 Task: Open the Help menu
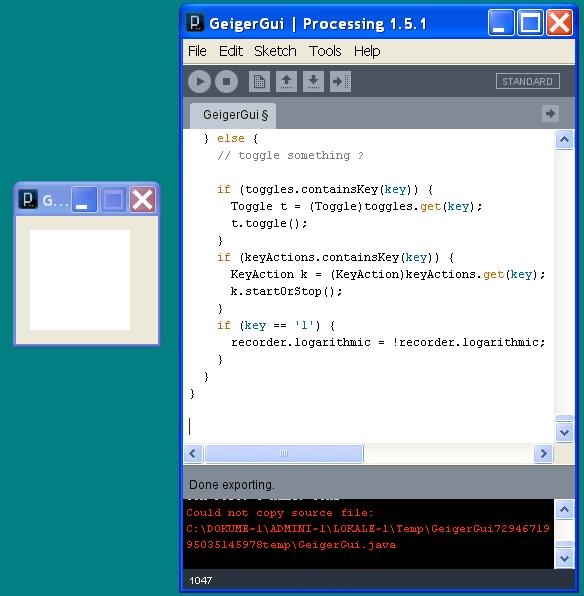click(367, 51)
